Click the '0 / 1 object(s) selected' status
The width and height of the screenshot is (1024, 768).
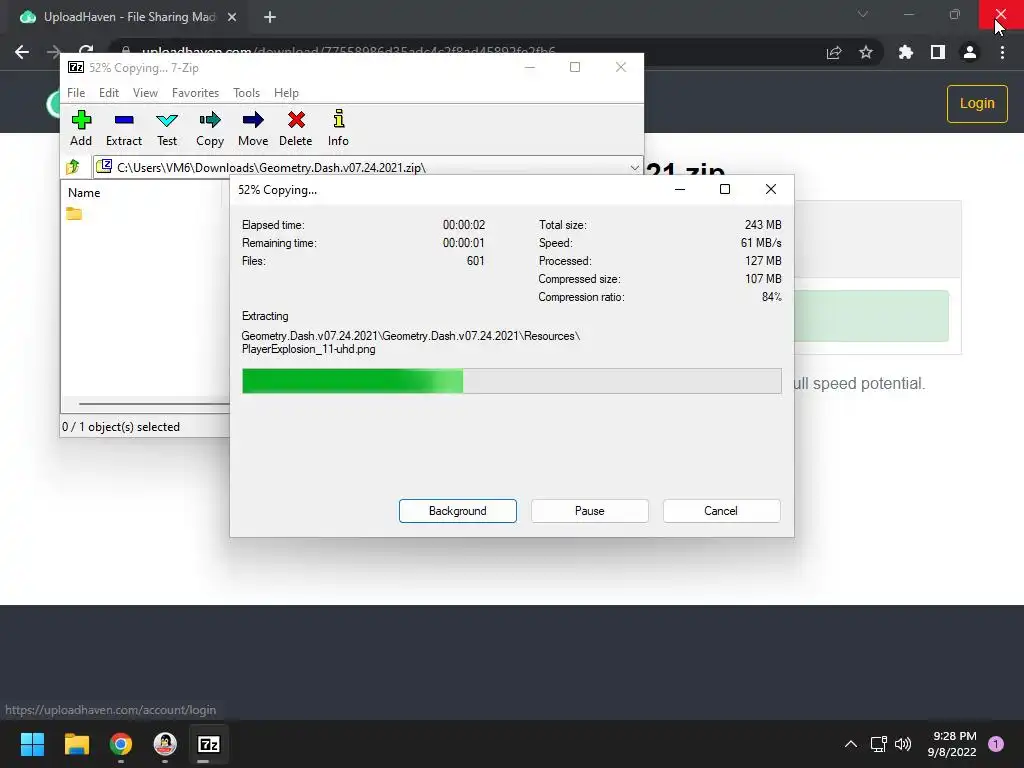[x=121, y=426]
